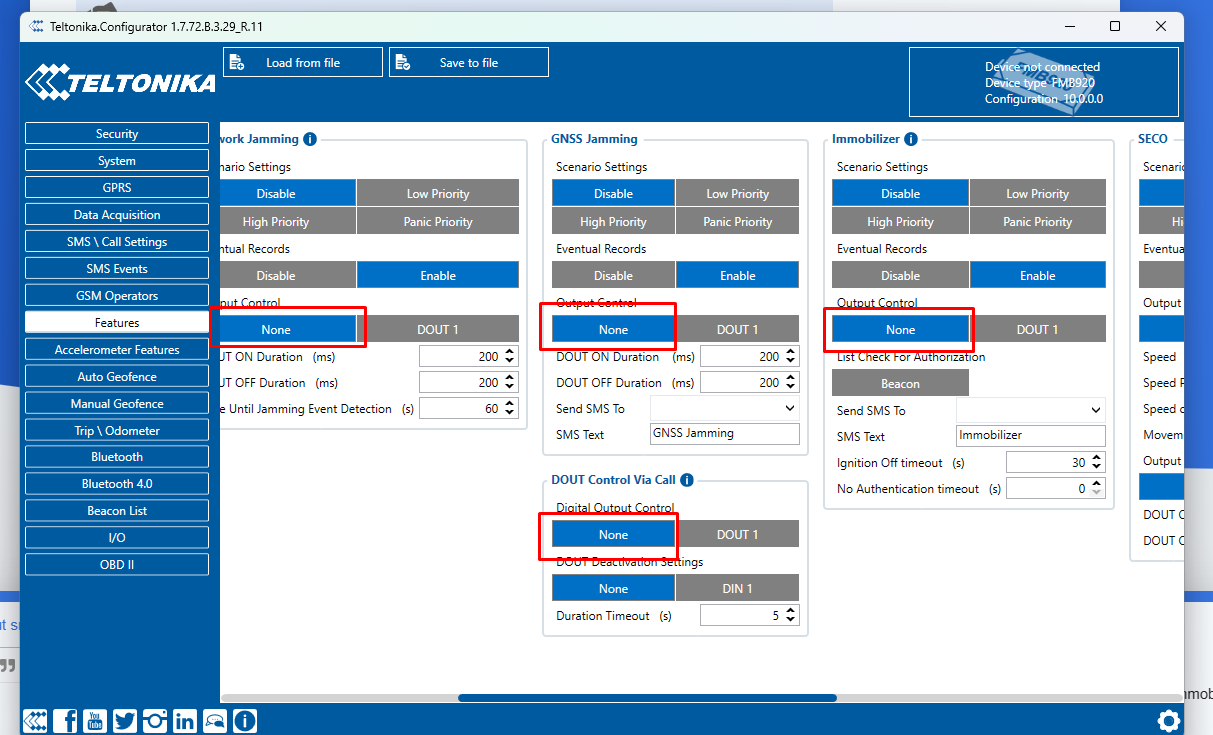Open SMS \ Call Settings in sidebar

pos(117,242)
